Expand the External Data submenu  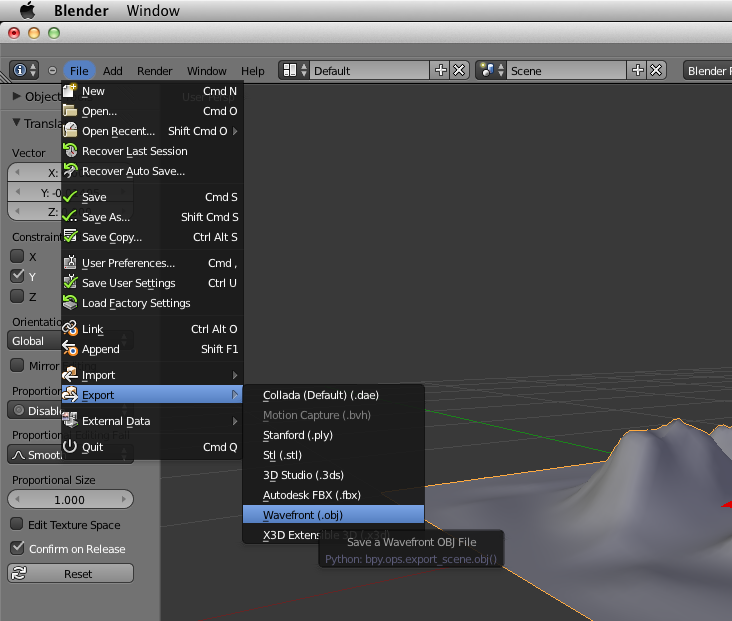(235, 421)
